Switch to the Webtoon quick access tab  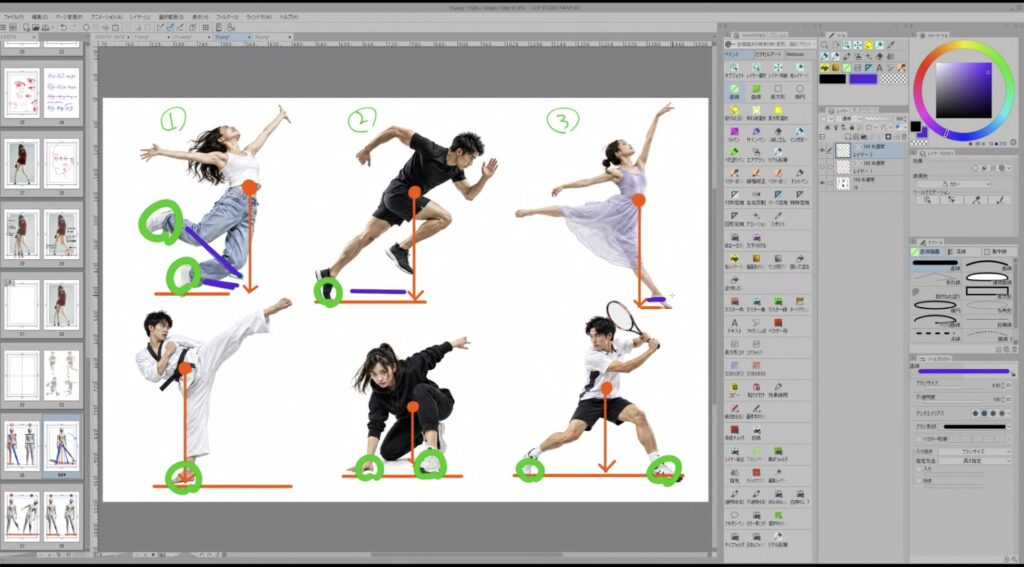(795, 54)
